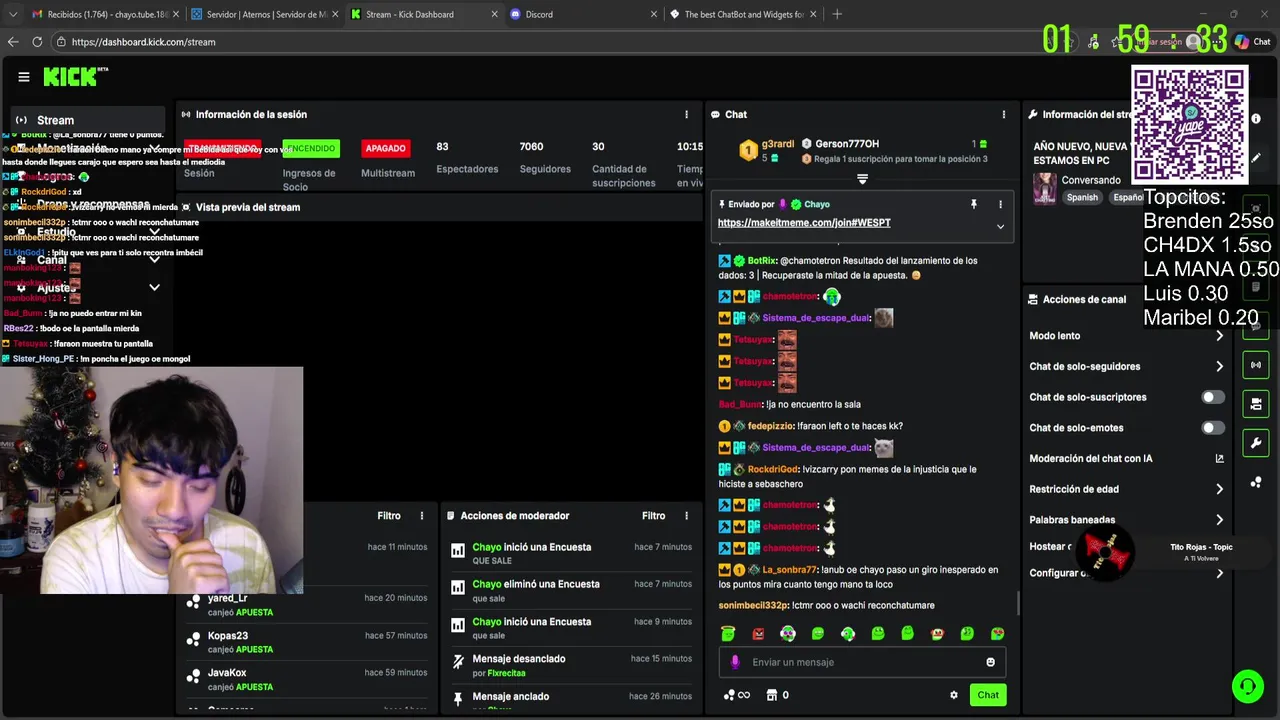Click the channel actions sidebar icon
Viewport: 1280px width, 720px height.
click(x=1256, y=404)
